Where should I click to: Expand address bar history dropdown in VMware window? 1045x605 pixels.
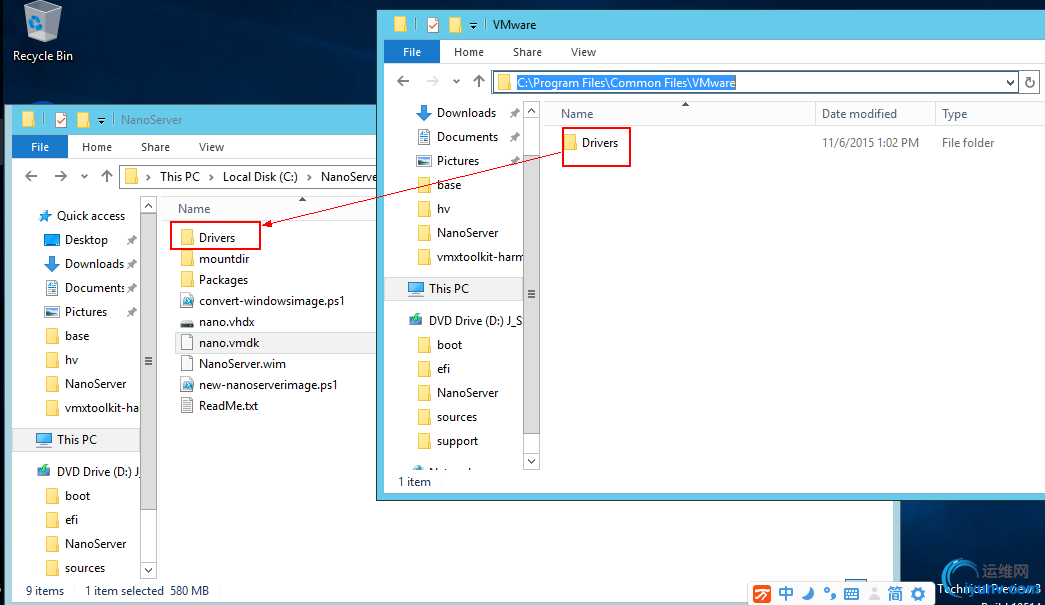[x=1010, y=83]
